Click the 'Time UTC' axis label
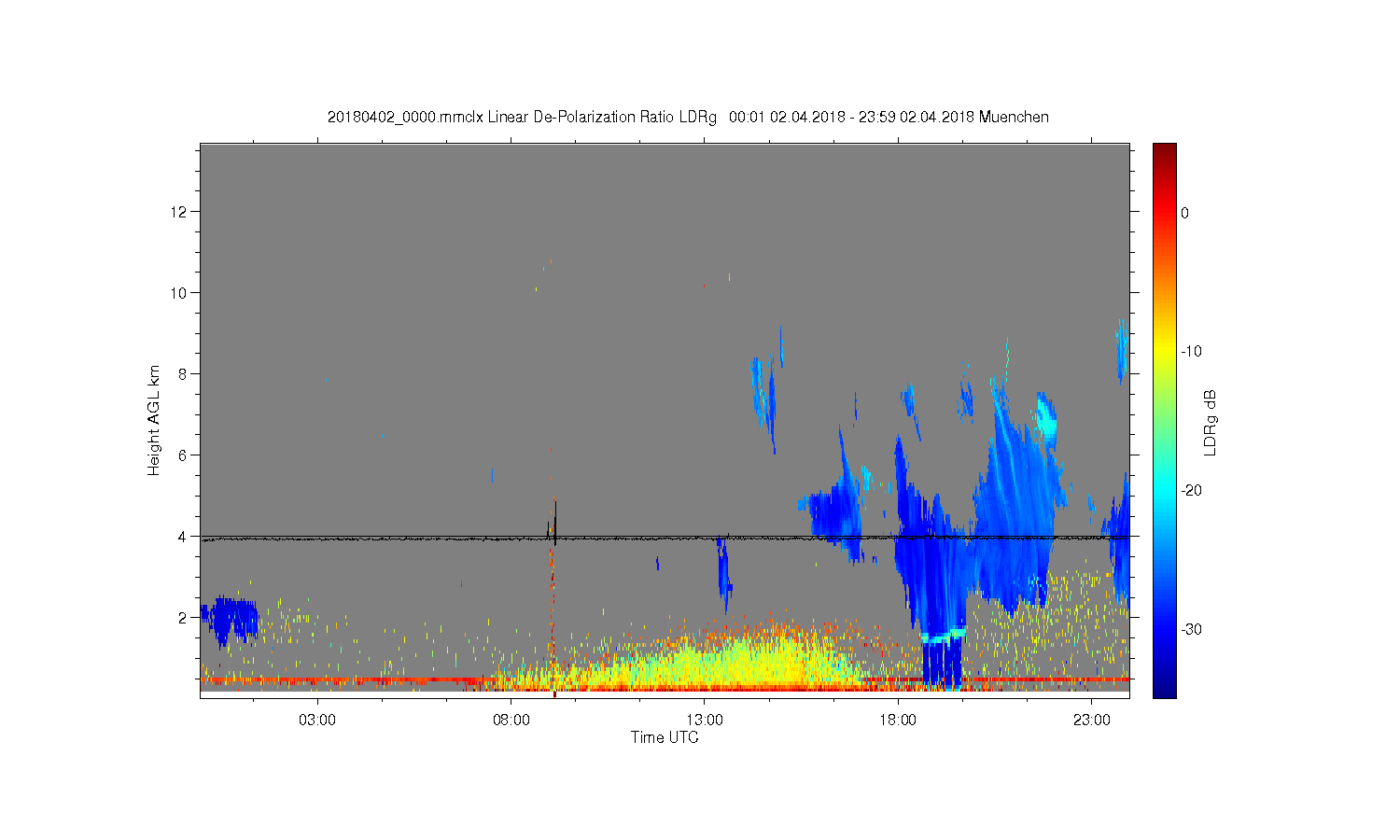1400x840 pixels. pyautogui.click(x=665, y=737)
